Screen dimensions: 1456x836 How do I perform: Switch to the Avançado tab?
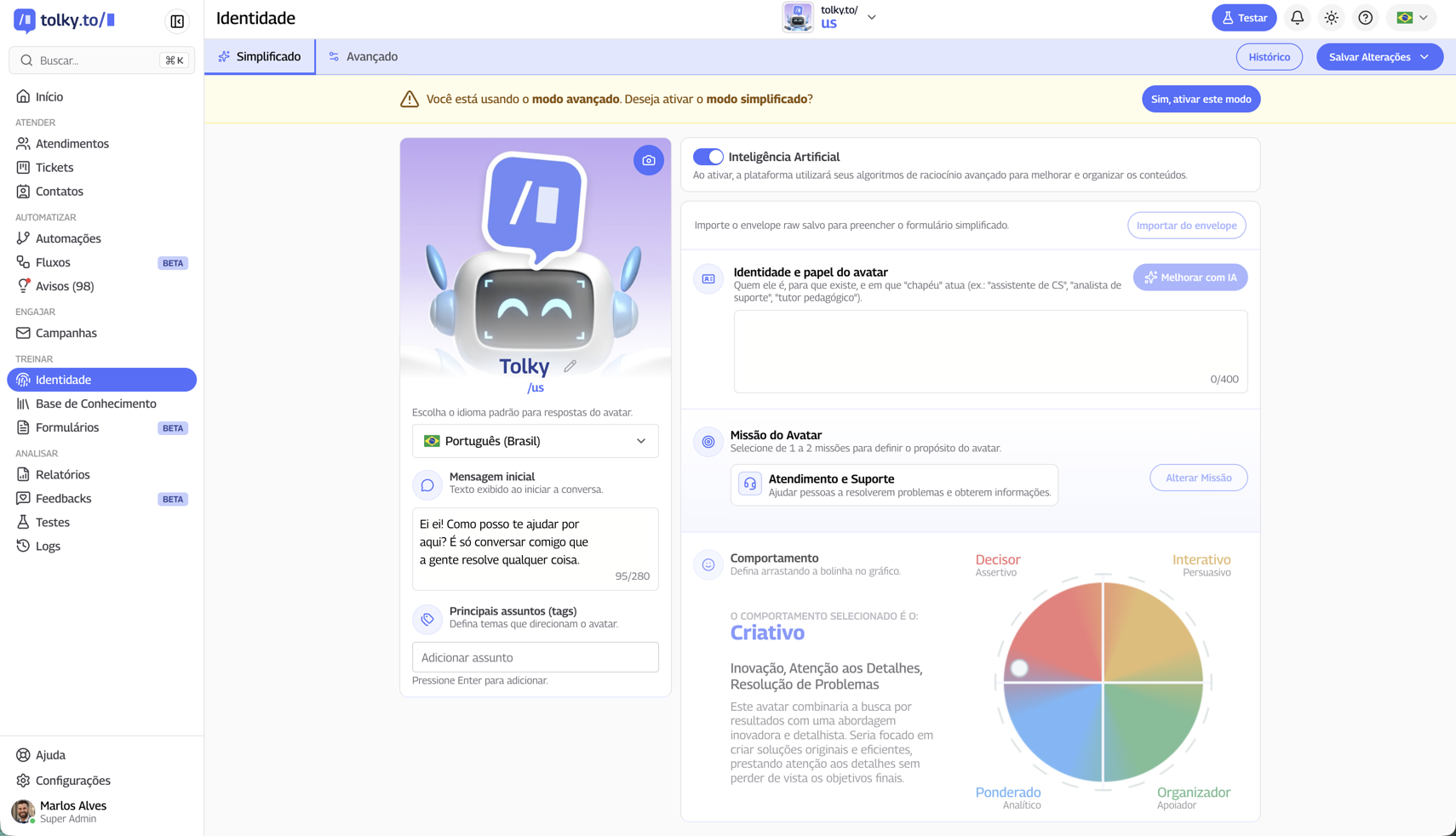tap(364, 56)
